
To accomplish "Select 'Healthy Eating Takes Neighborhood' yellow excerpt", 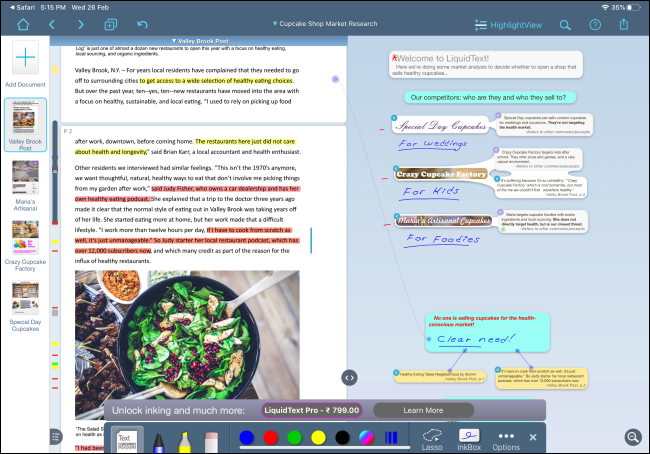I will point(439,376).
